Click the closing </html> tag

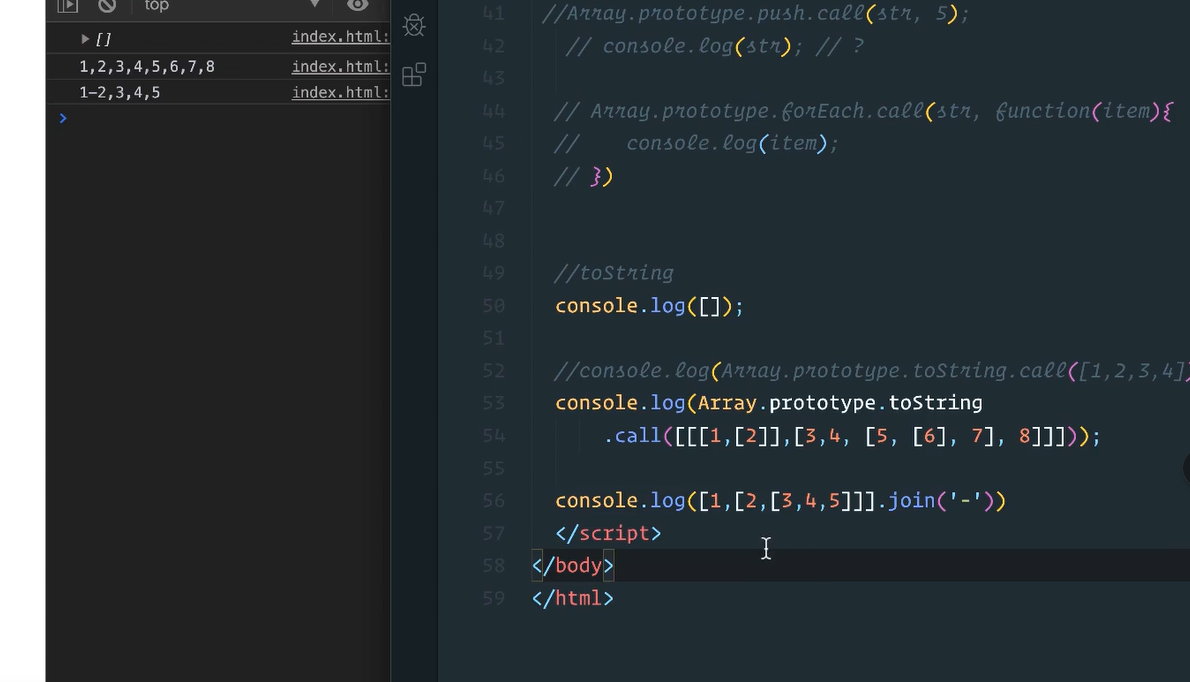tap(573, 599)
